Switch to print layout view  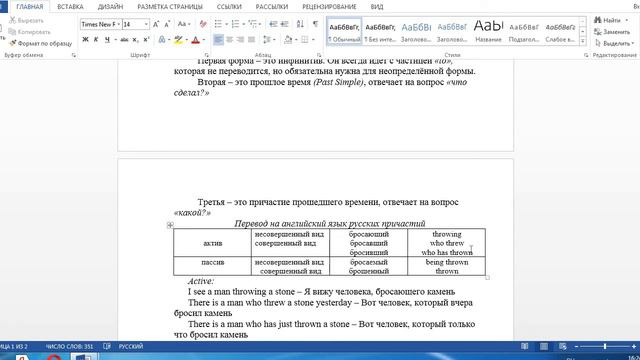coord(544,346)
